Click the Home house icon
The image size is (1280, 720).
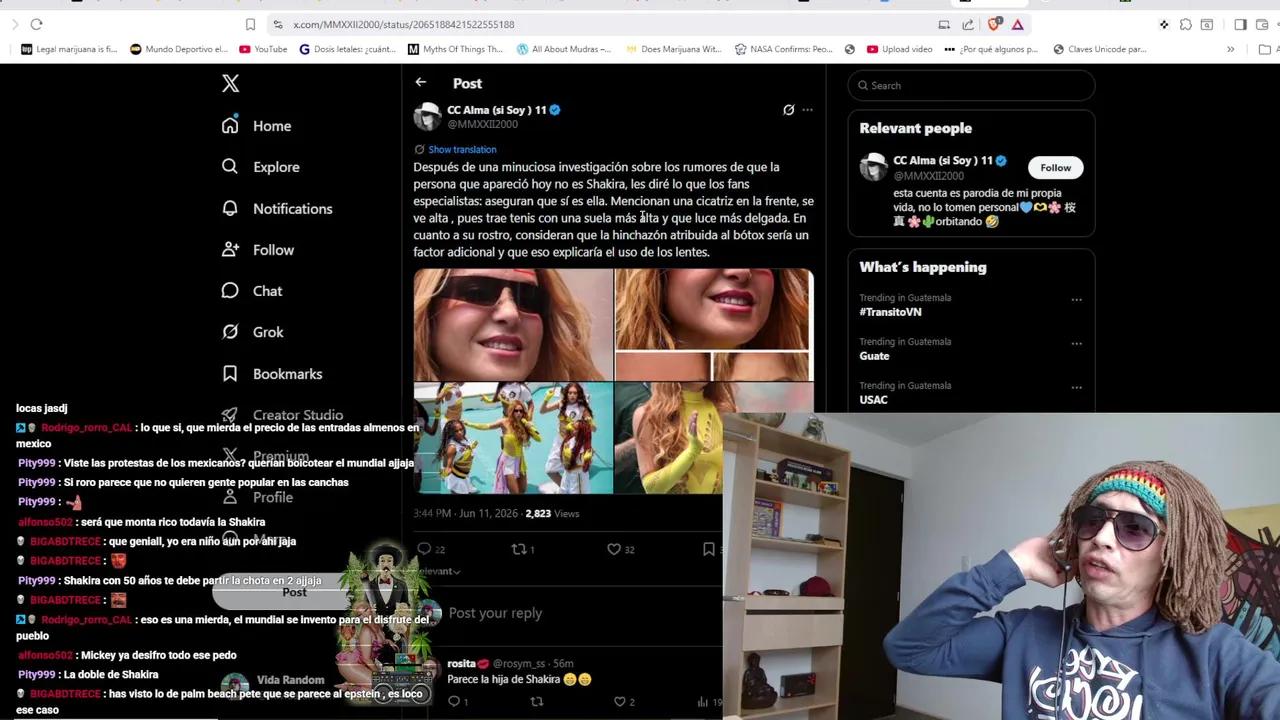click(x=230, y=125)
